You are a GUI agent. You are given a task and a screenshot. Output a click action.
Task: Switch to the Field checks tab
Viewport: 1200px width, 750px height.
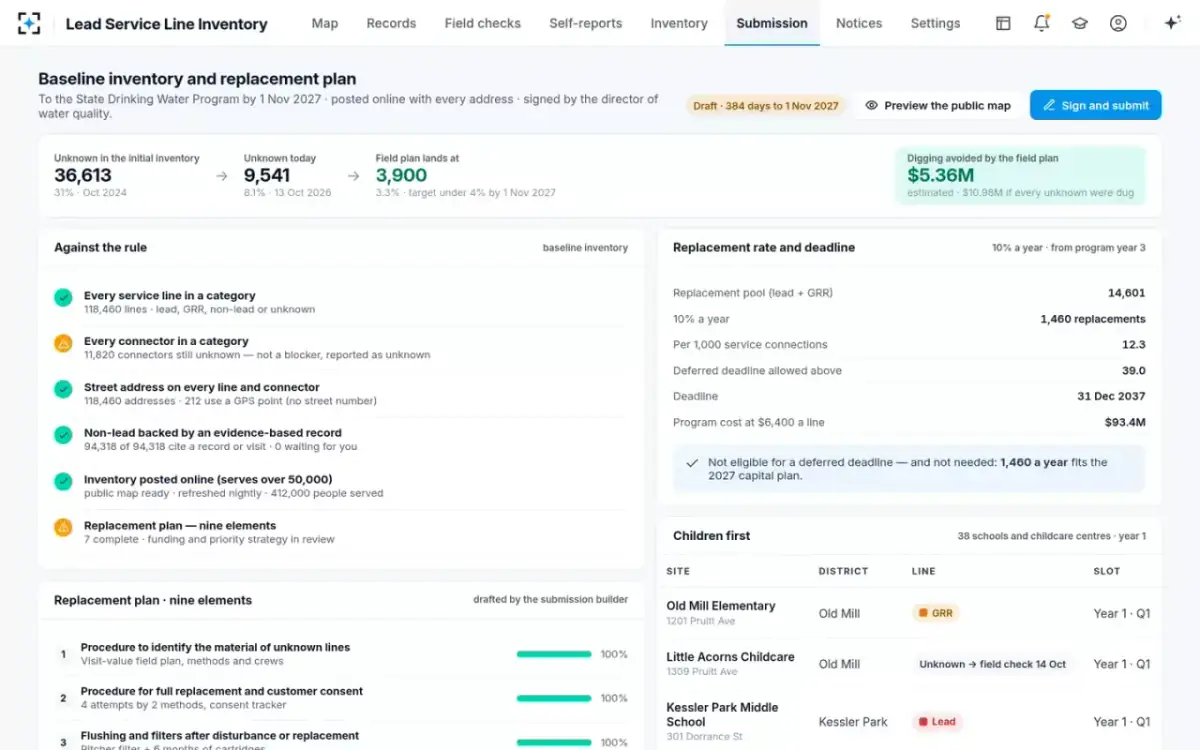(x=483, y=23)
